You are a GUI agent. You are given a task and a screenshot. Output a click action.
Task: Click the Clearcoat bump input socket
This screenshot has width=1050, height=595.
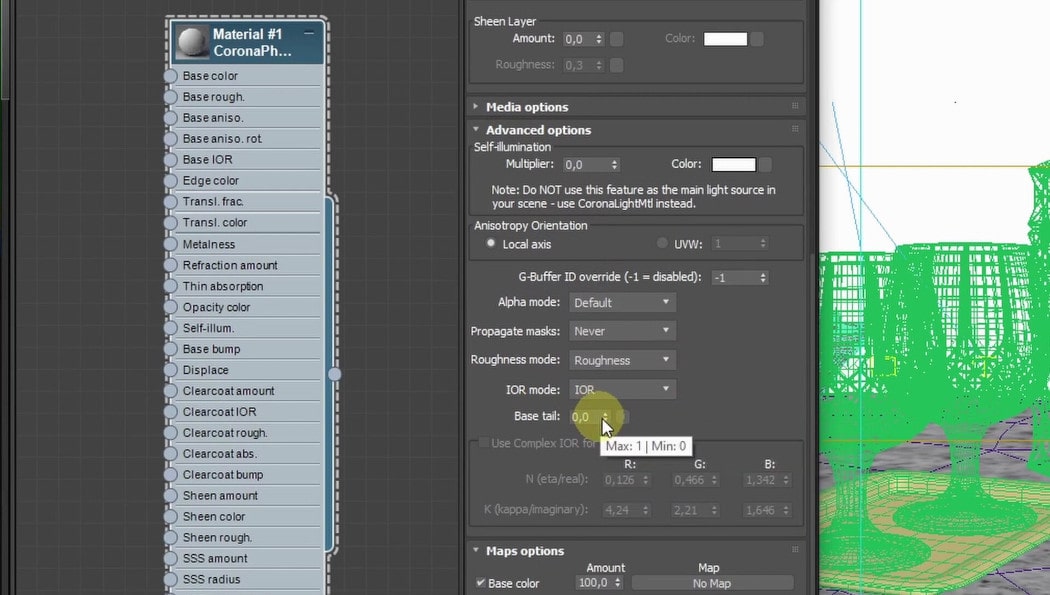(170, 475)
